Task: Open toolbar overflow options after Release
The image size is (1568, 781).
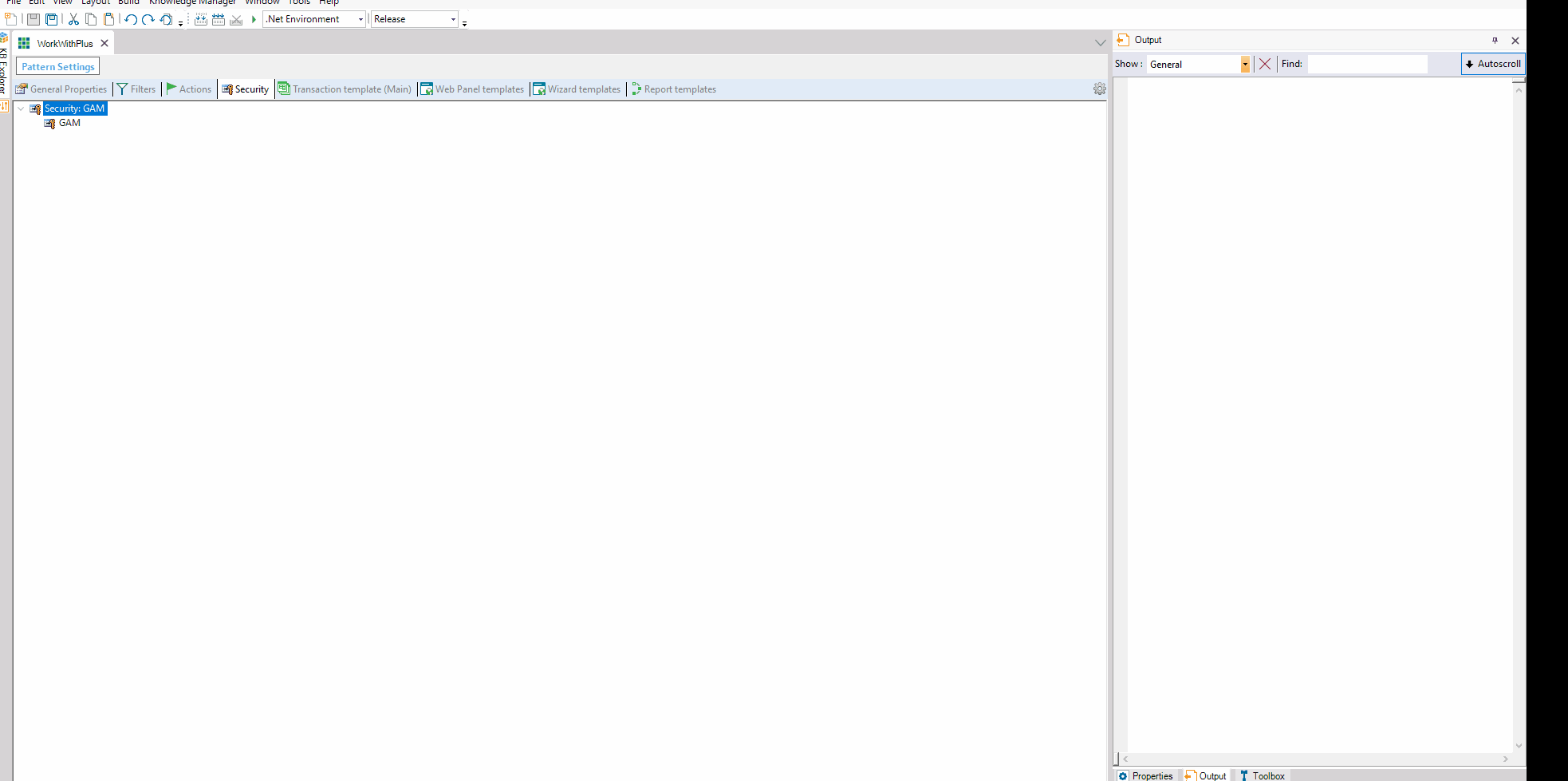Action: click(x=464, y=23)
